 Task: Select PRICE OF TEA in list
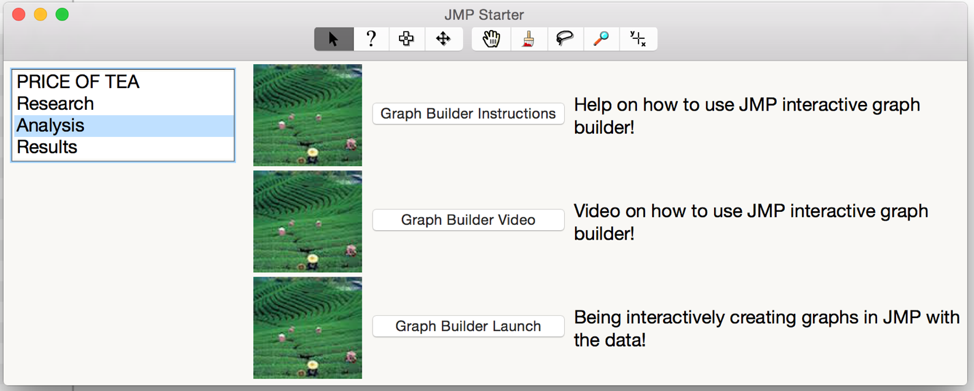point(123,81)
